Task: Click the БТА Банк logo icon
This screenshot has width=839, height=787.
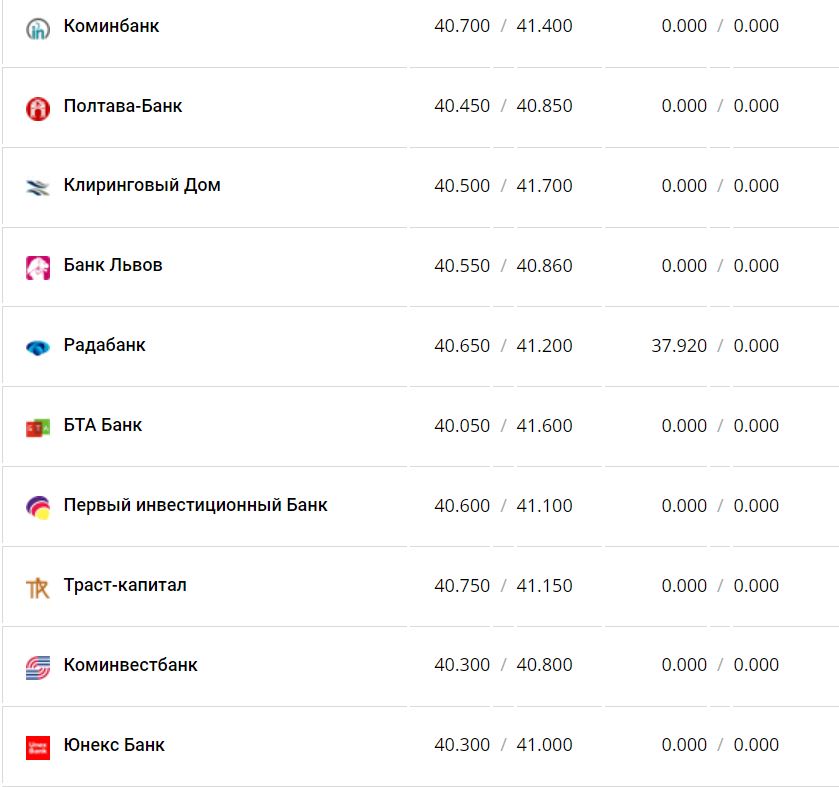Action: 38,427
